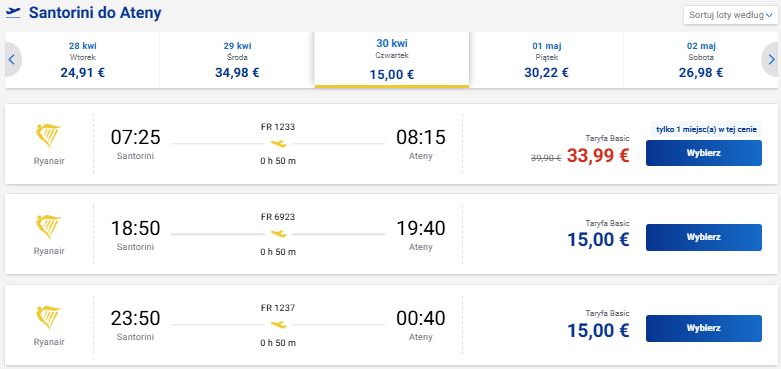The width and height of the screenshot is (781, 369).
Task: Select the 02 maj Sobota date tab
Action: click(701, 60)
